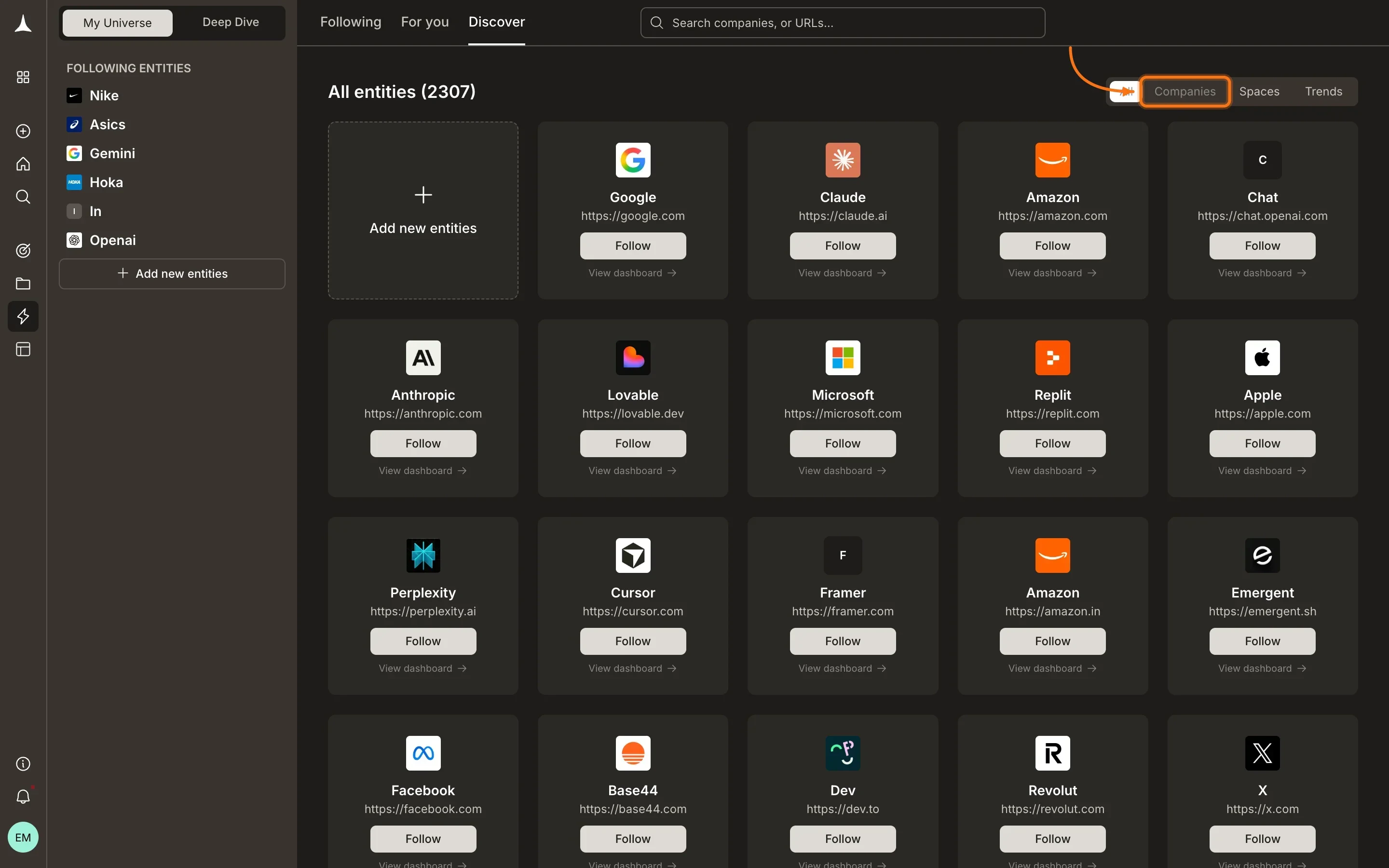The image size is (1389, 868).
Task: Open the search magnifier icon in sidebar
Action: point(23,196)
